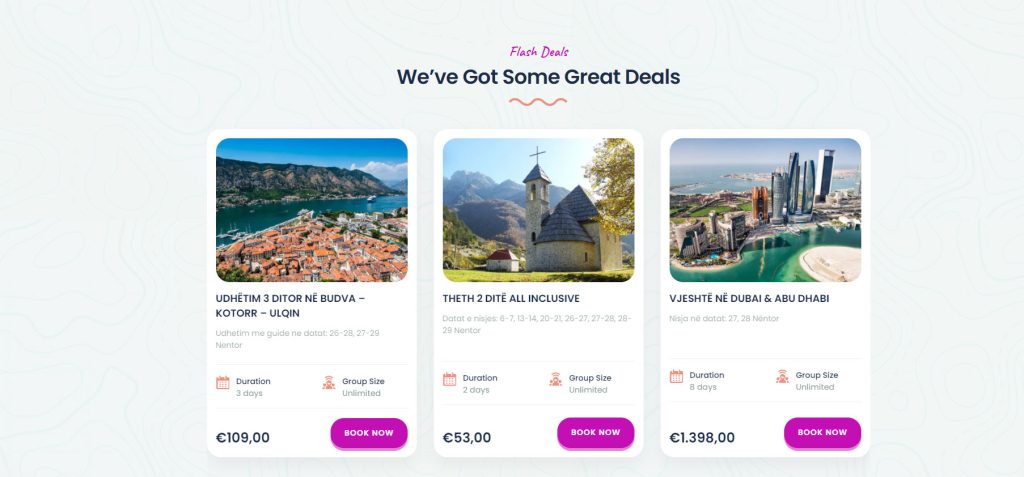Click group size icon on Dubai card

(783, 376)
